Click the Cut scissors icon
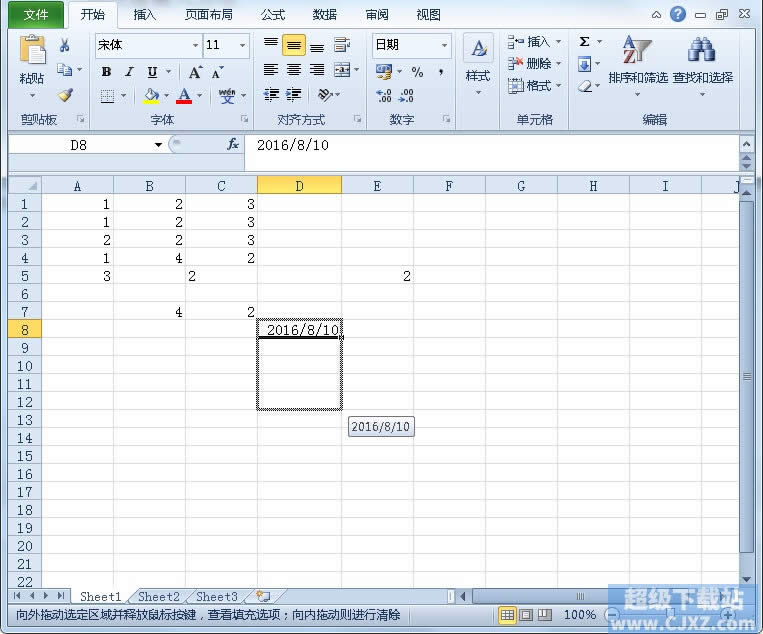763x634 pixels. (65, 46)
